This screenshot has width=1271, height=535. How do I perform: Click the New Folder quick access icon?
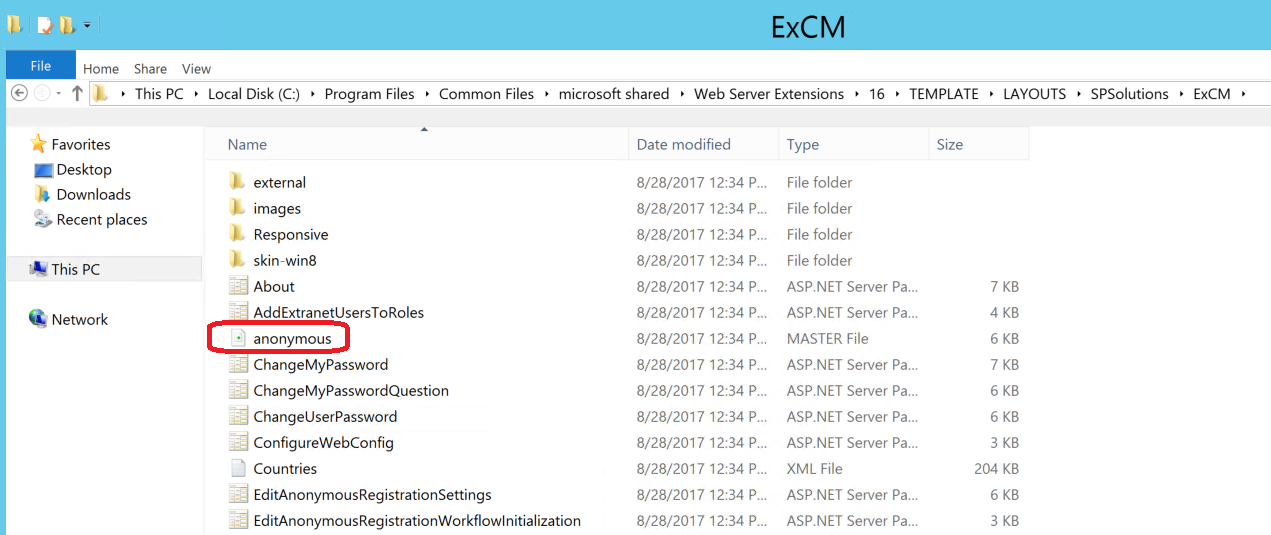(x=66, y=25)
